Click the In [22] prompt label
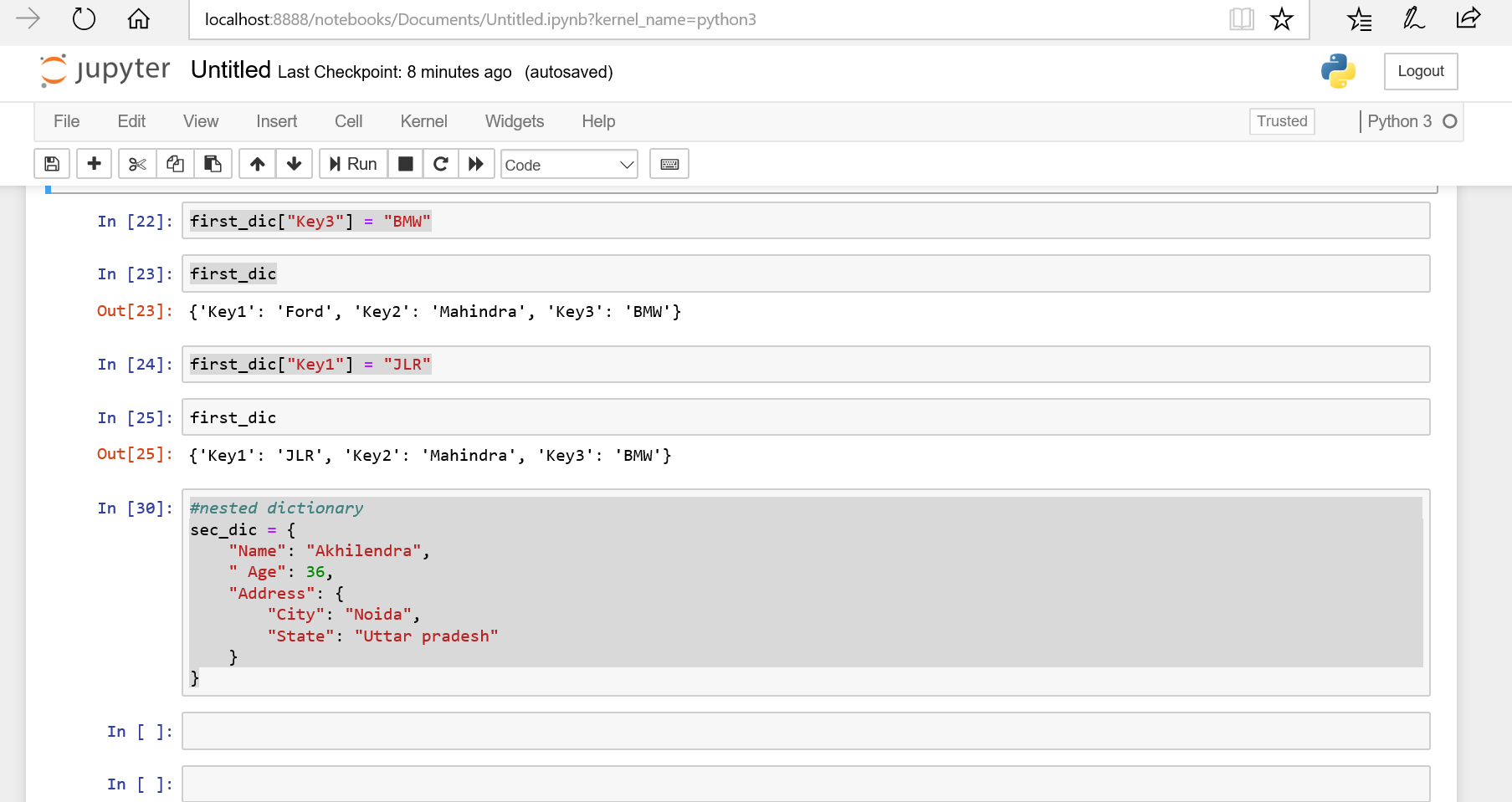Image resolution: width=1512 pixels, height=802 pixels. click(135, 221)
